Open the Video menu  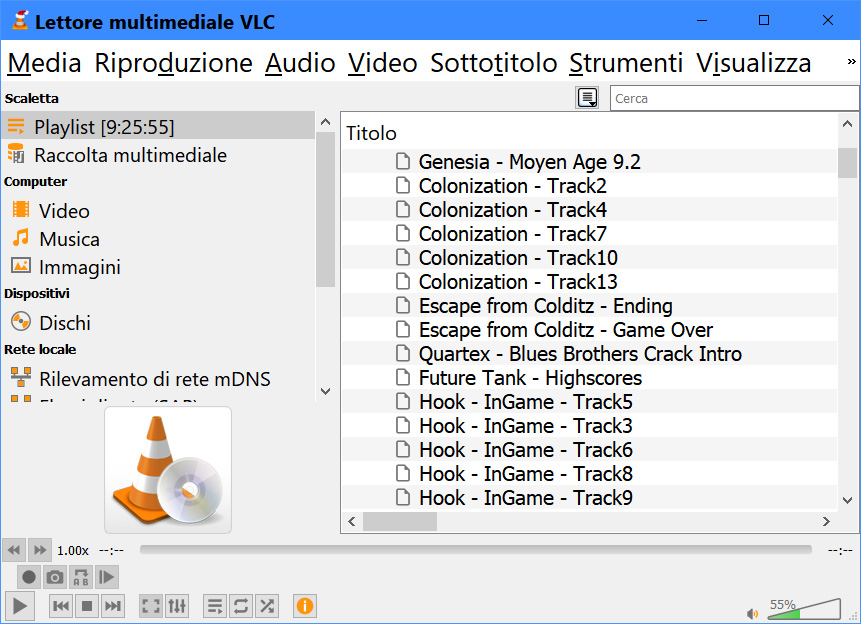(x=383, y=63)
